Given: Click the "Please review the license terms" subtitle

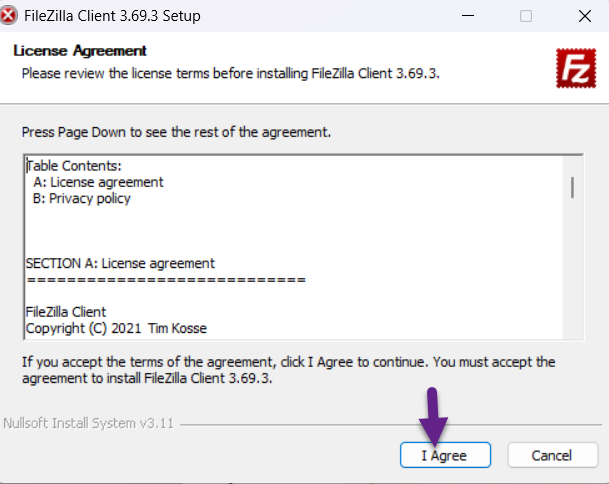Looking at the screenshot, I should (231, 73).
